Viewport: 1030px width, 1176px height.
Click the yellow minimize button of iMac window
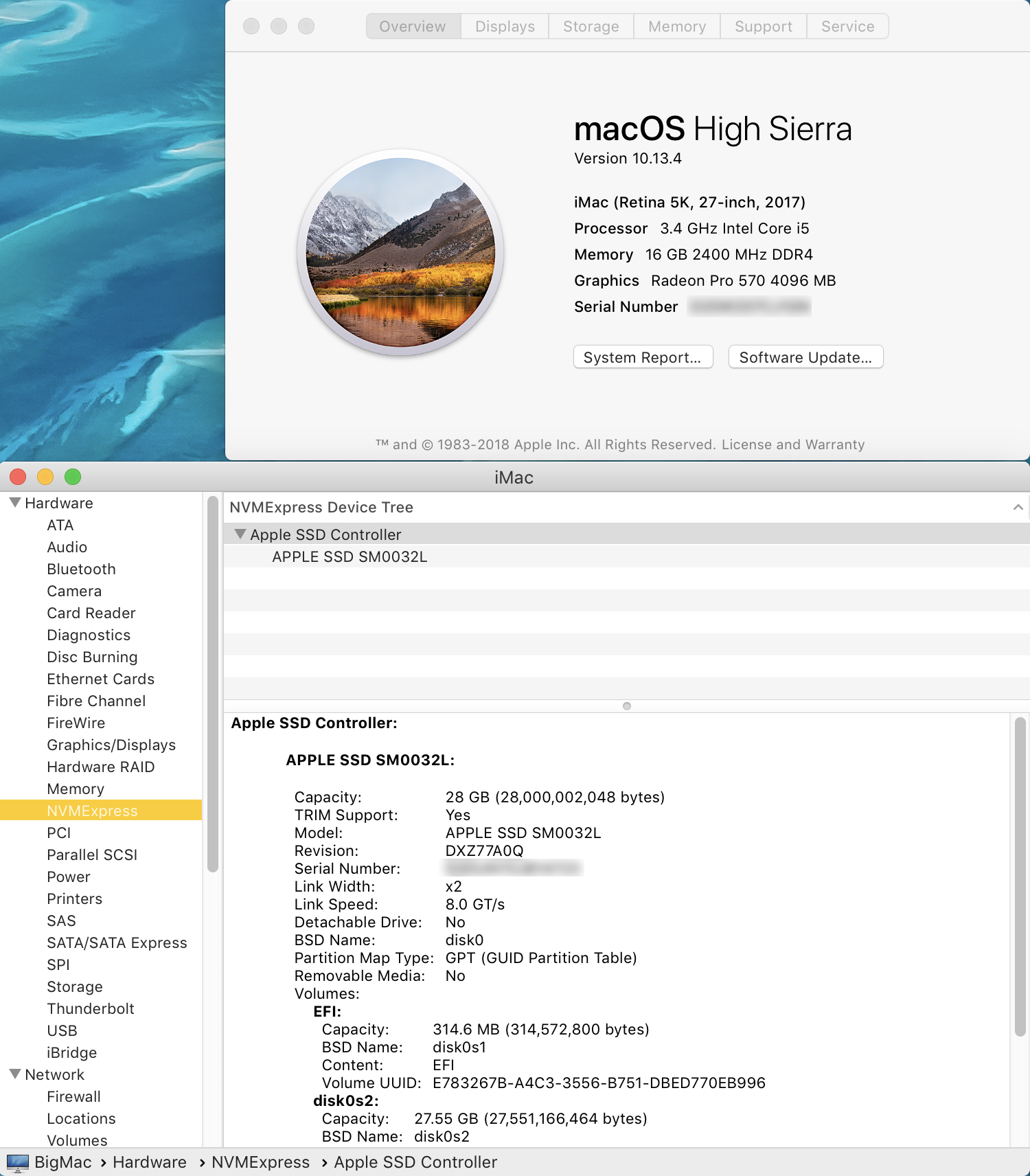click(x=45, y=477)
